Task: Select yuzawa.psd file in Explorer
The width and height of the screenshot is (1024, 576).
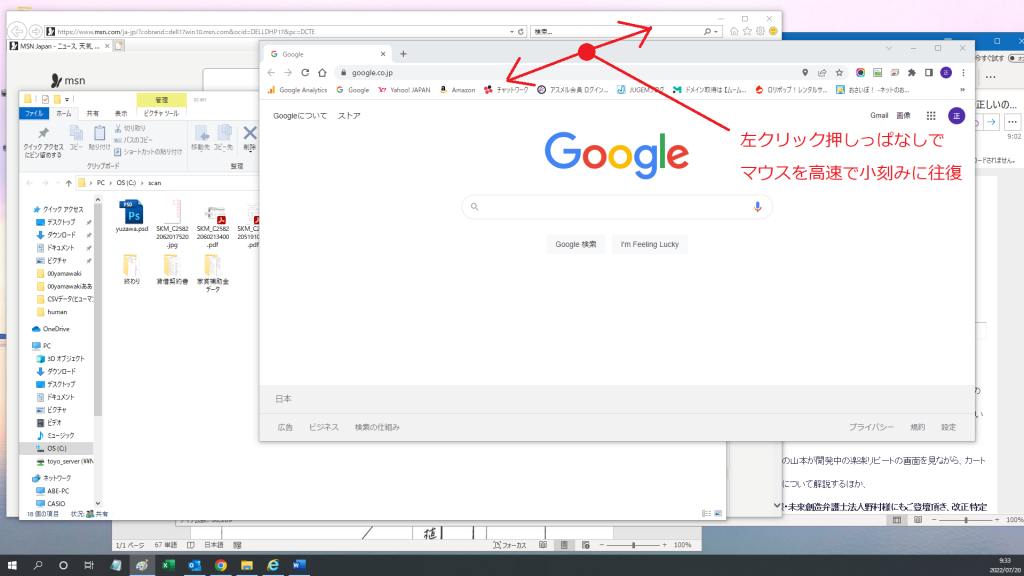Action: pos(132,217)
